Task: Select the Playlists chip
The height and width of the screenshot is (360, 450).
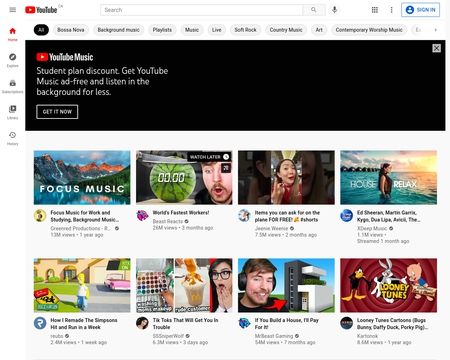Action: pyautogui.click(x=162, y=30)
